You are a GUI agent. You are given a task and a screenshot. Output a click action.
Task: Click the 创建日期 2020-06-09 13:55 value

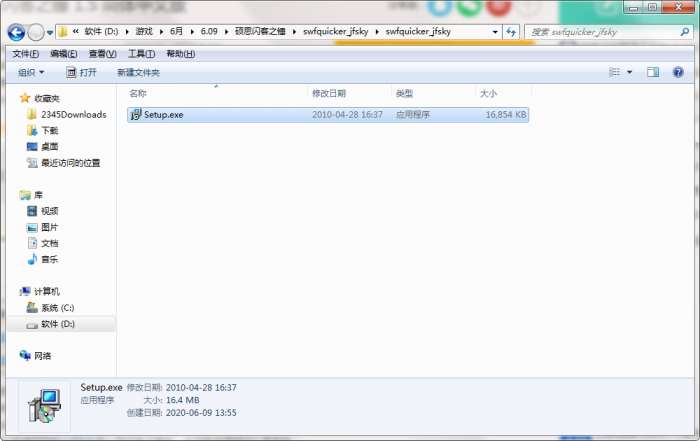tap(201, 412)
